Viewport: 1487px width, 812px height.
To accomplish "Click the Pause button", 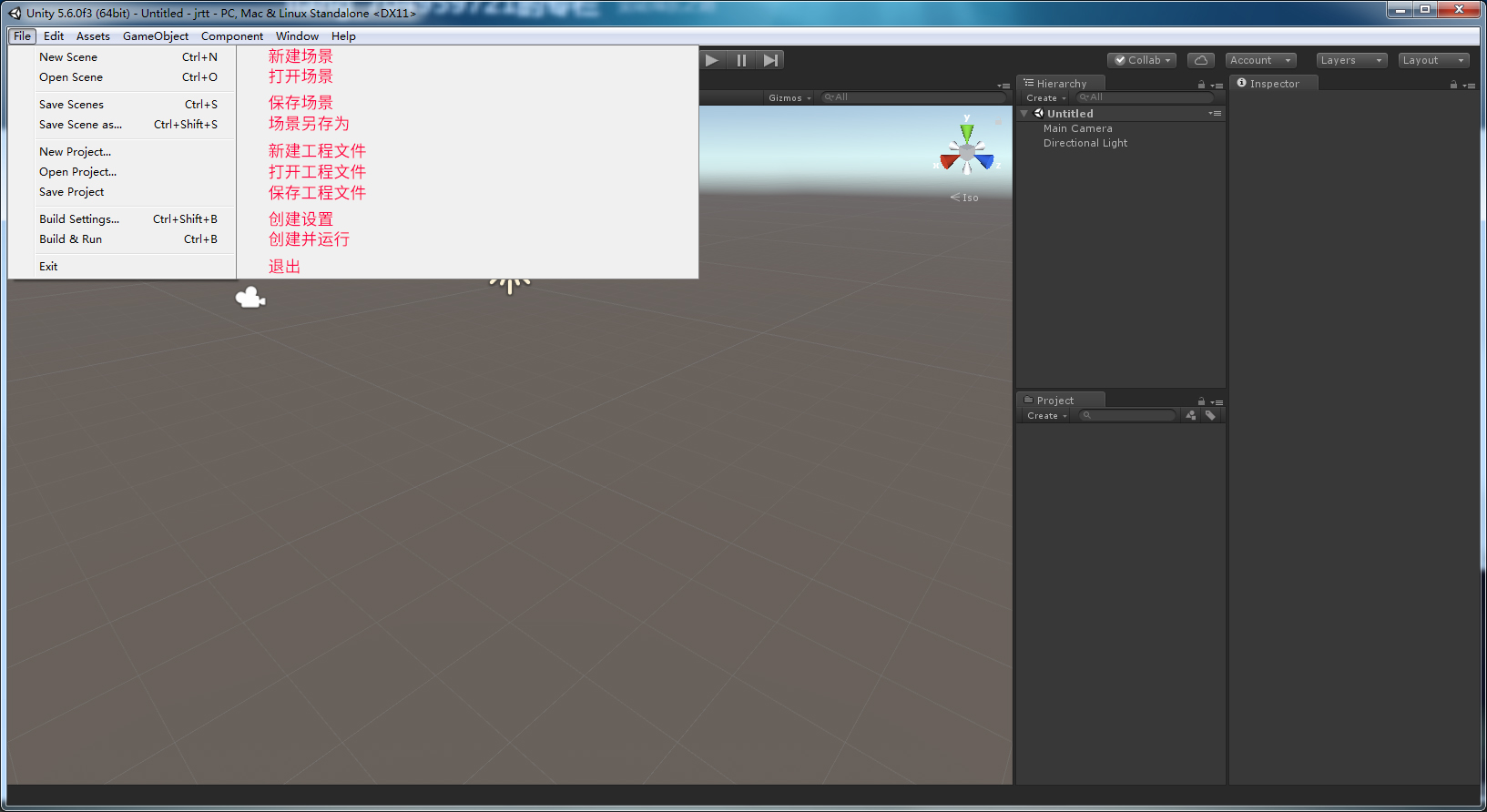I will point(741,60).
